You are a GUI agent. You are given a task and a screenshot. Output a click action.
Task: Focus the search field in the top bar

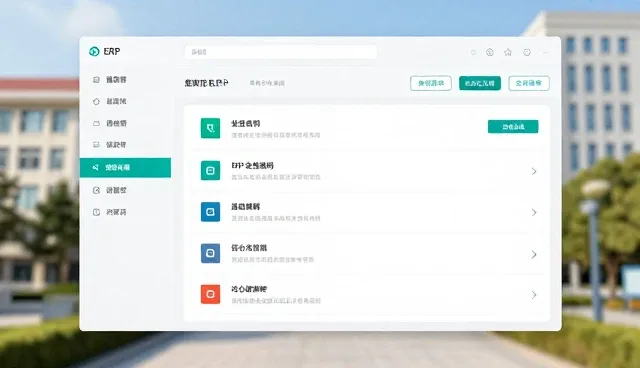point(280,52)
